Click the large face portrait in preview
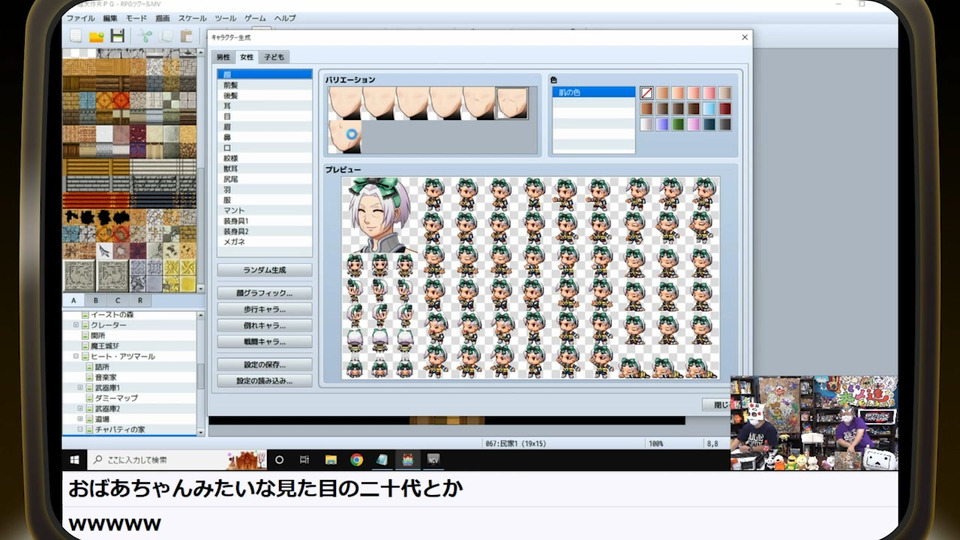The height and width of the screenshot is (540, 960). [380, 215]
